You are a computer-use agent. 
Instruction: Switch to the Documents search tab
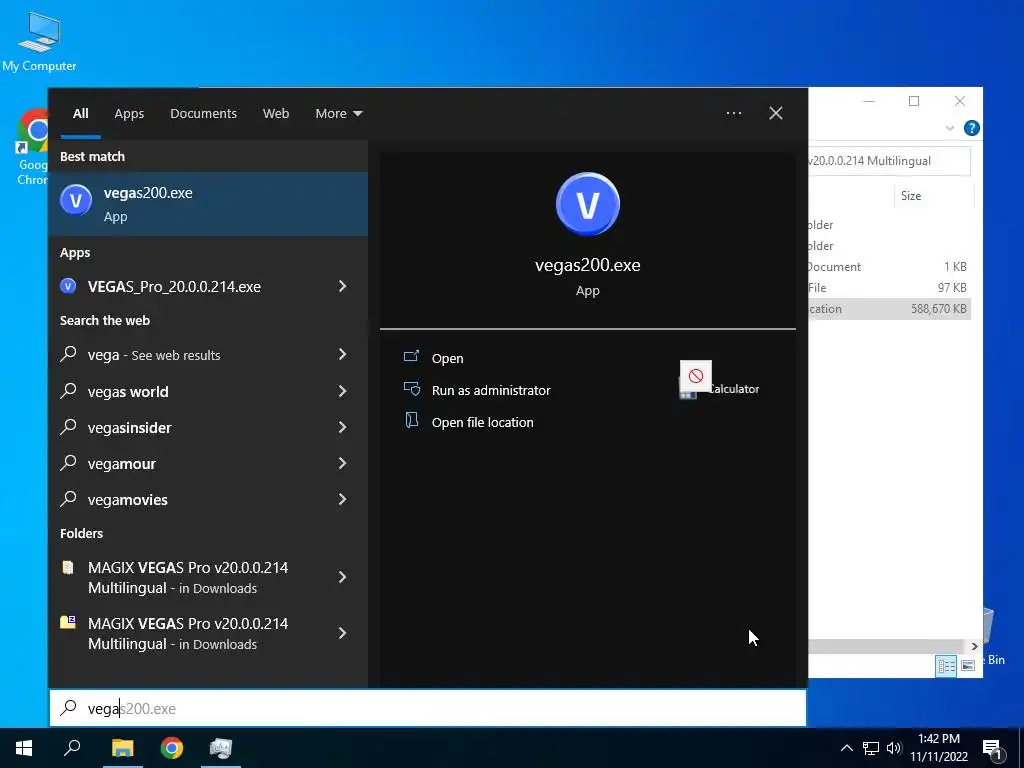203,113
